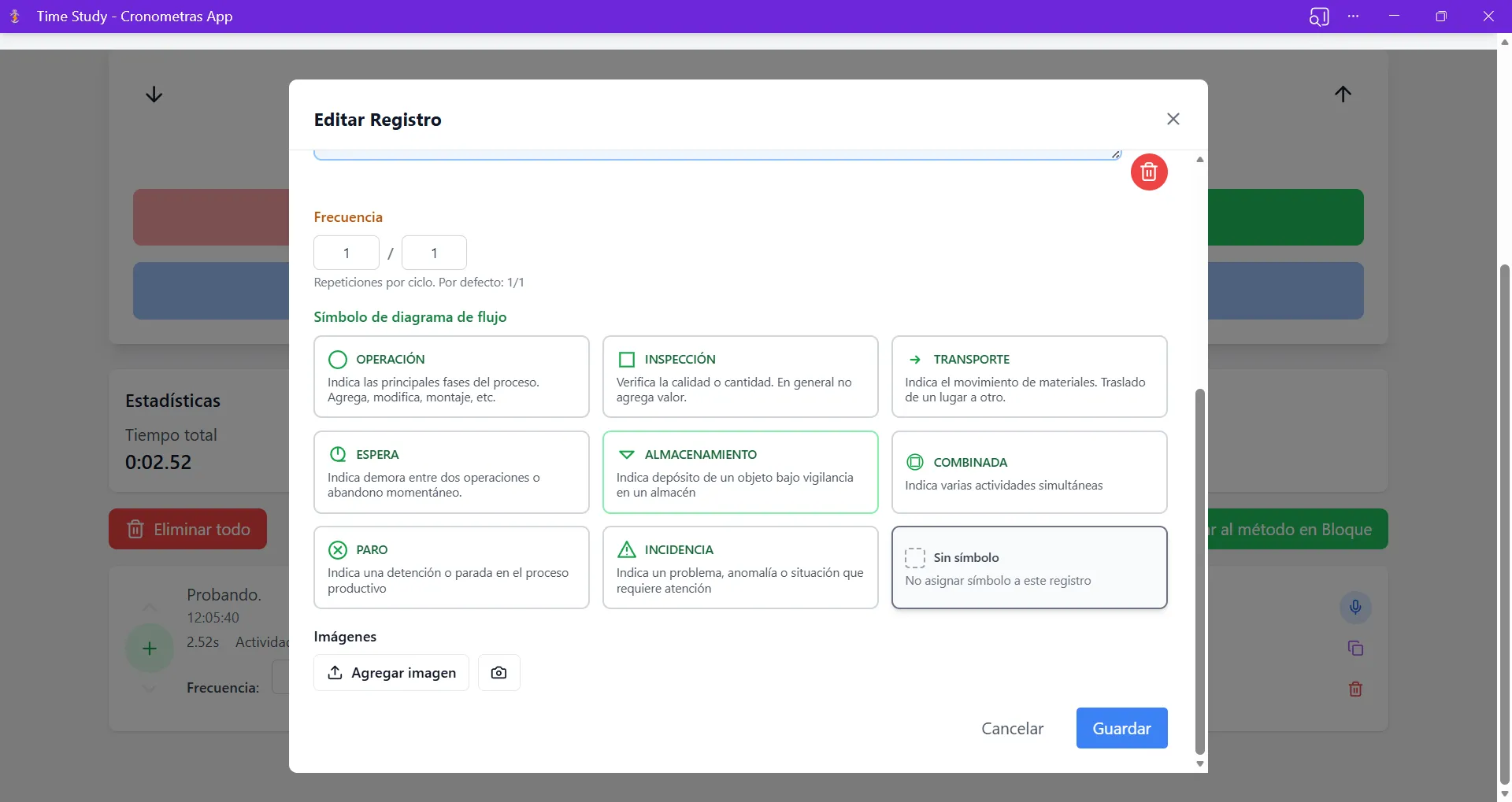The image size is (1512, 802).
Task: Click the red trash icon in Editar Registro dialog
Action: click(1149, 172)
